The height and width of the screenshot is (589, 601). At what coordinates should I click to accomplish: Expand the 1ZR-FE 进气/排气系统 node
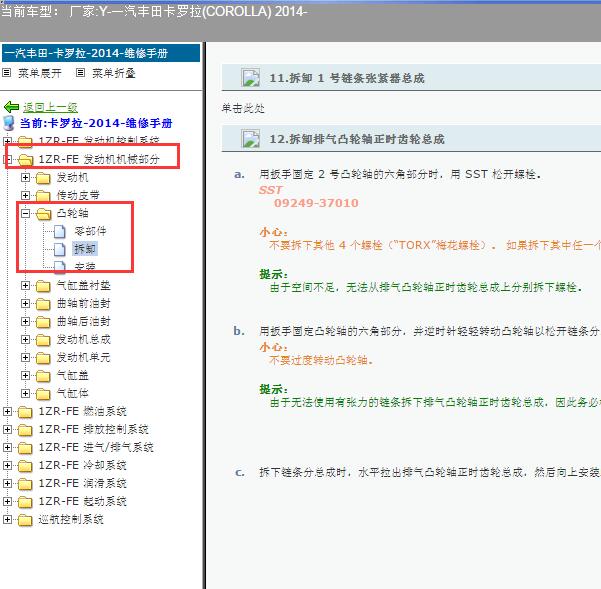[x=7, y=447]
